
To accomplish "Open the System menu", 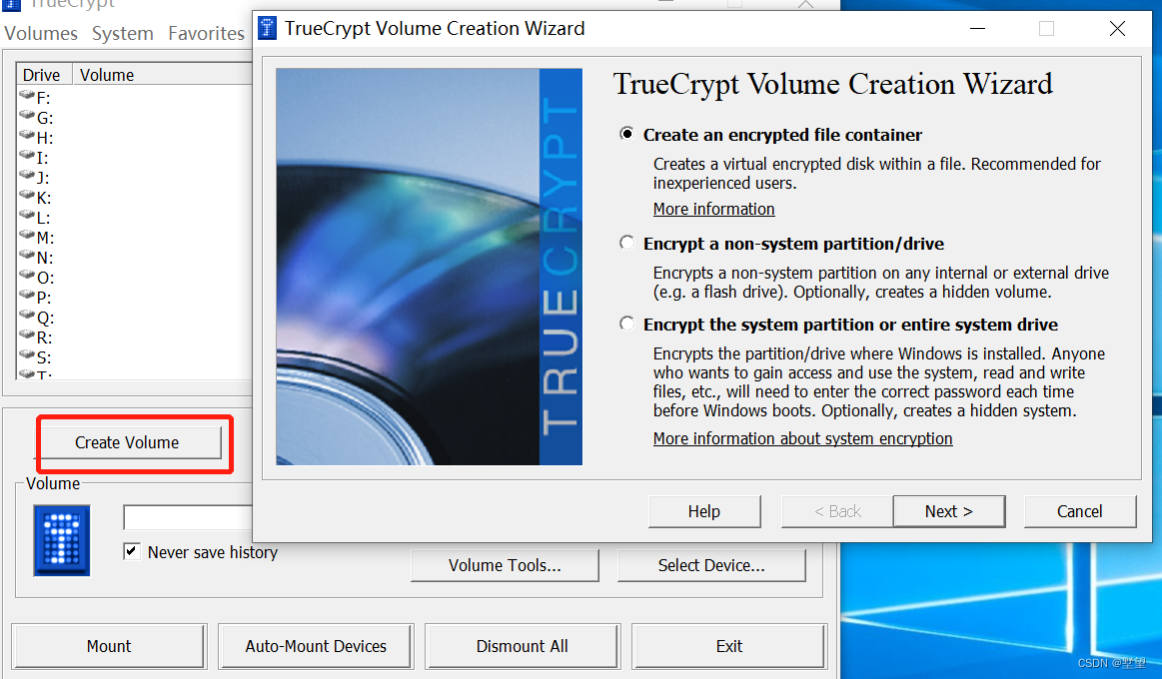I will (x=122, y=33).
